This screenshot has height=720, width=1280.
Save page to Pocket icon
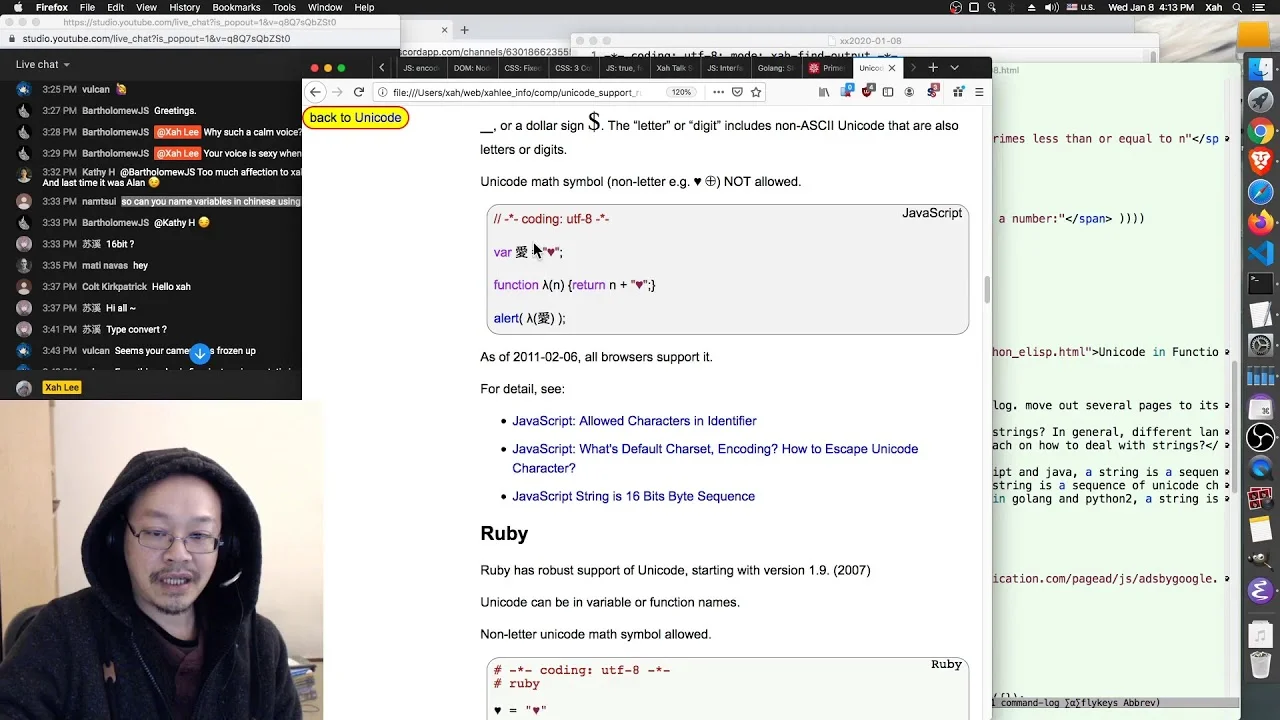tap(737, 92)
